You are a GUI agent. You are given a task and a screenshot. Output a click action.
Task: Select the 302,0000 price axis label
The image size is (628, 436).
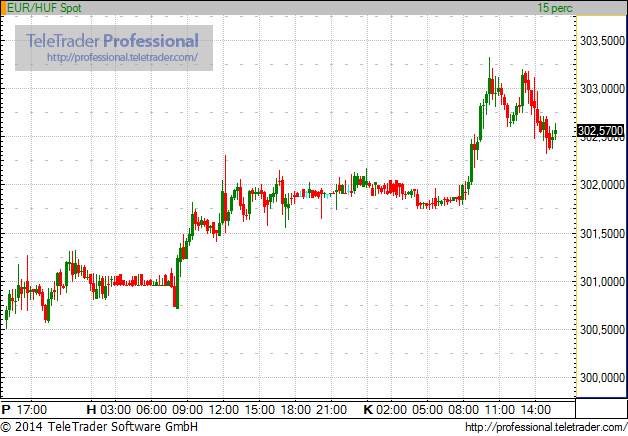click(602, 185)
